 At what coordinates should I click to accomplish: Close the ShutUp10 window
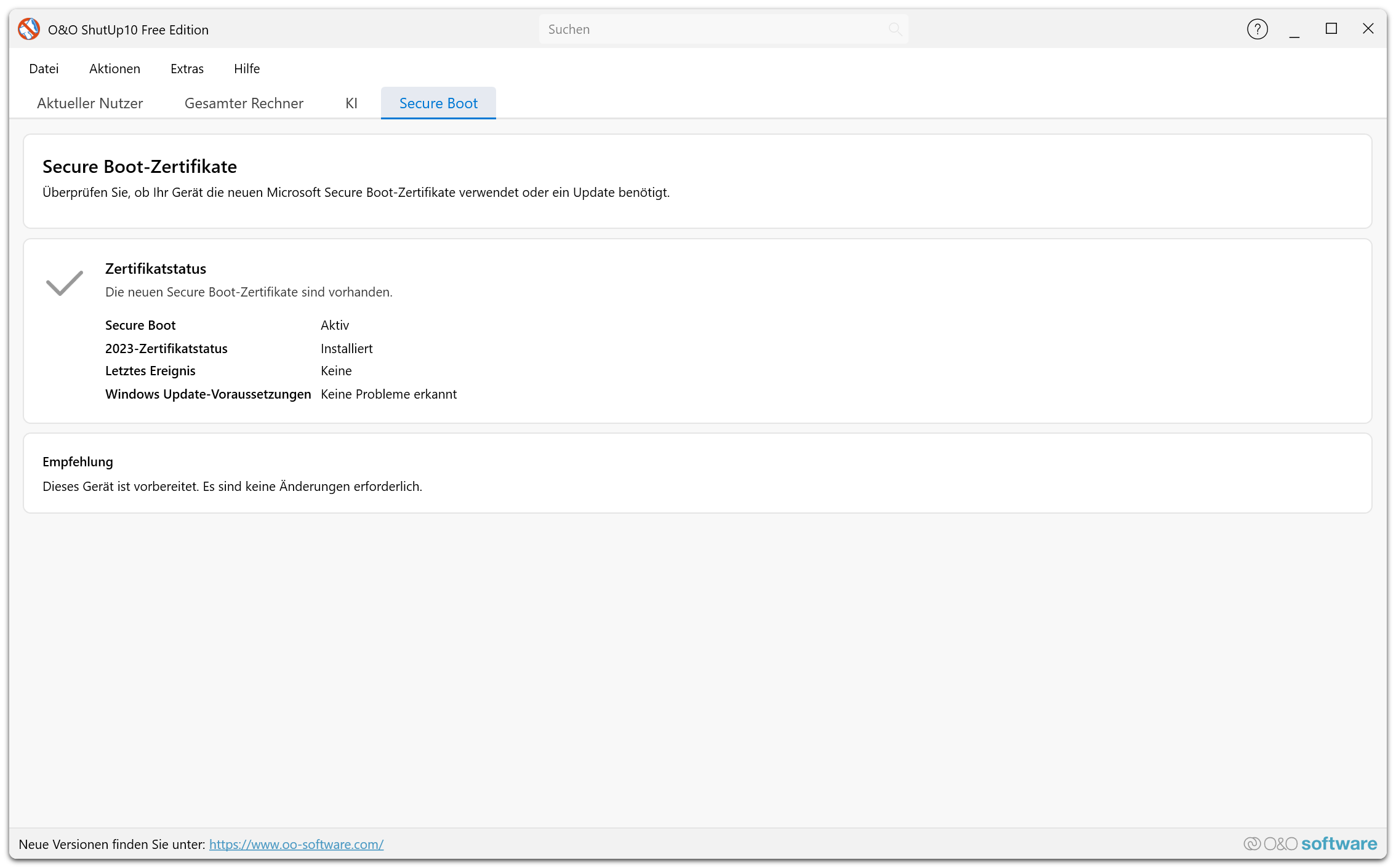tap(1368, 29)
